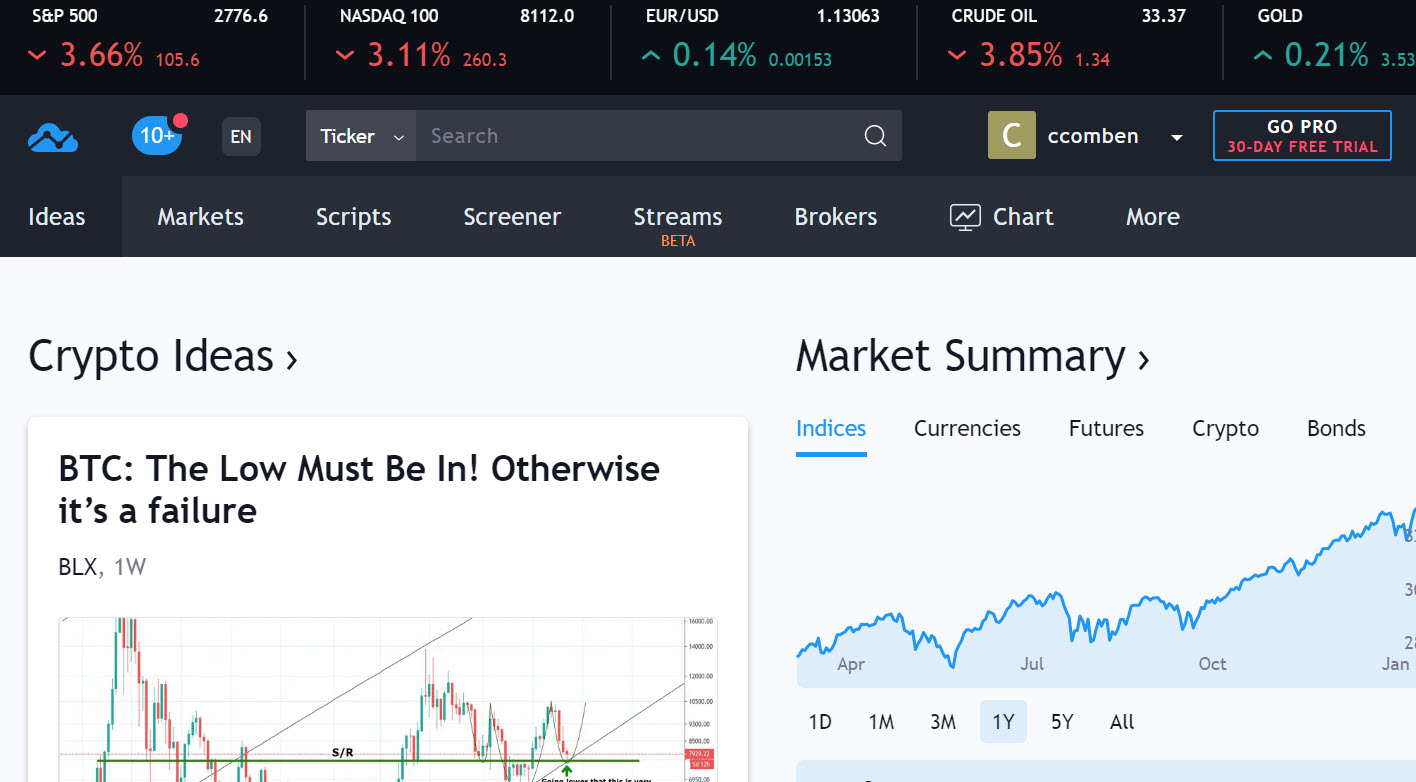Open the notifications badge showing 10+

click(x=156, y=135)
